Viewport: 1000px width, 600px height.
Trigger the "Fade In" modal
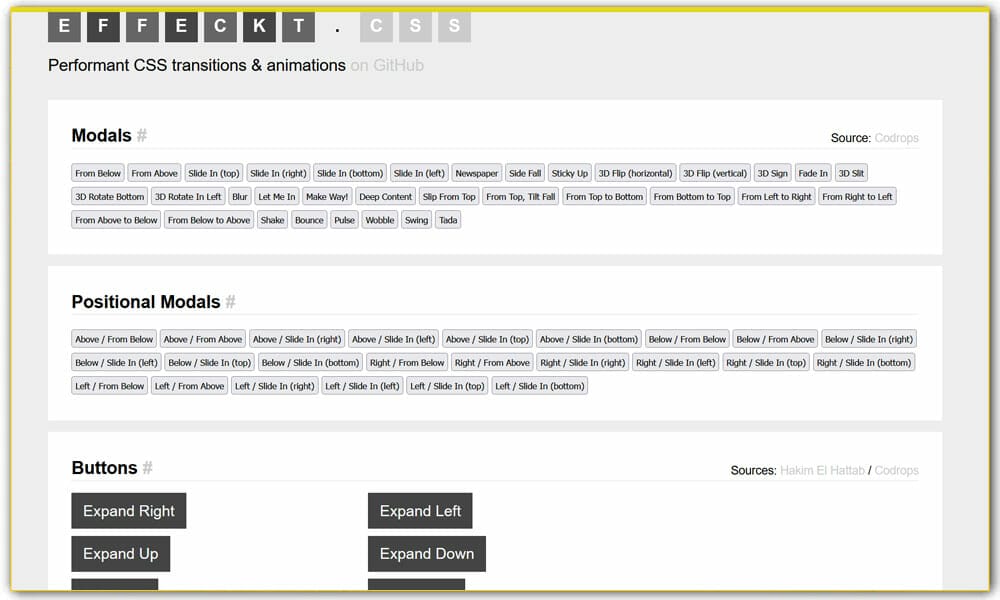point(812,172)
